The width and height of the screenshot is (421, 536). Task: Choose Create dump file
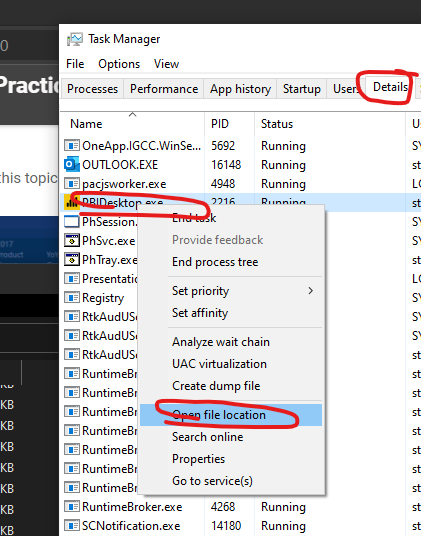pyautogui.click(x=231, y=386)
